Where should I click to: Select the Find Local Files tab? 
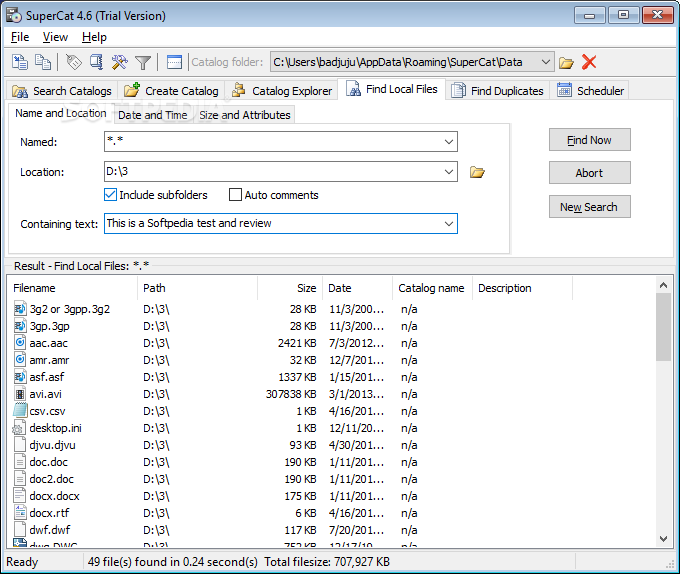tap(392, 89)
